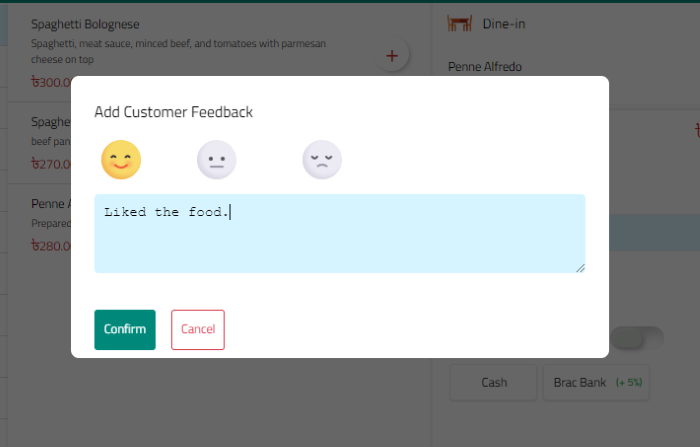Choose the neutral face feedback emoji
This screenshot has height=447, width=700.
coord(216,160)
